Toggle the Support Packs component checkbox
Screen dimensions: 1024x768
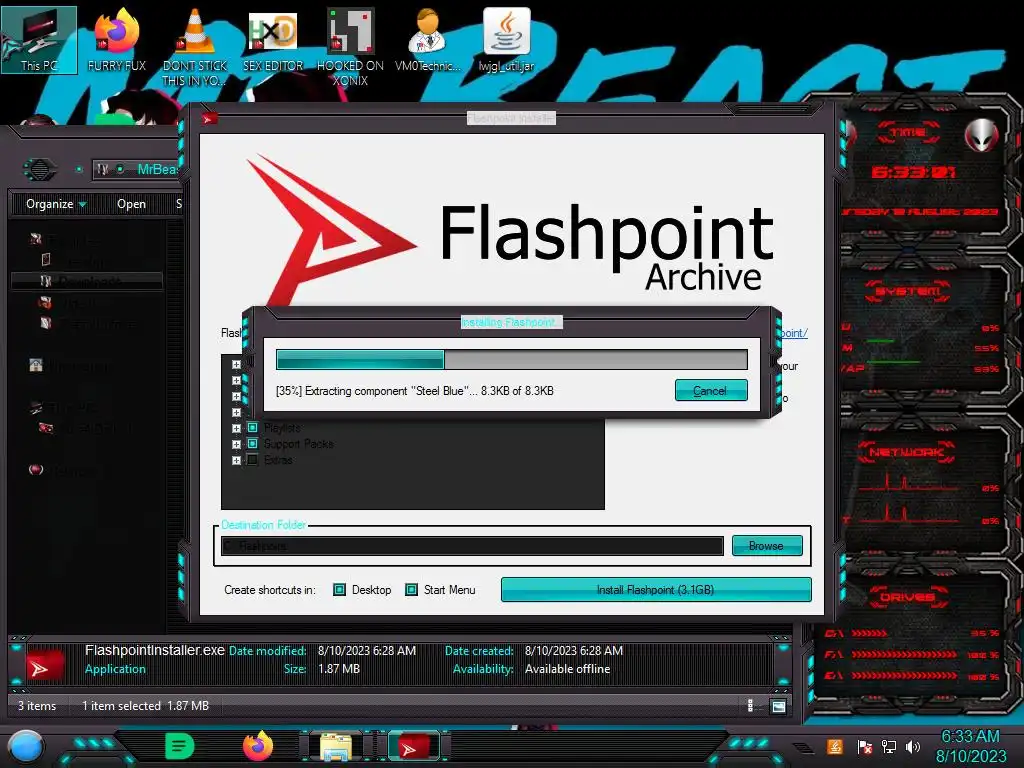coord(253,444)
